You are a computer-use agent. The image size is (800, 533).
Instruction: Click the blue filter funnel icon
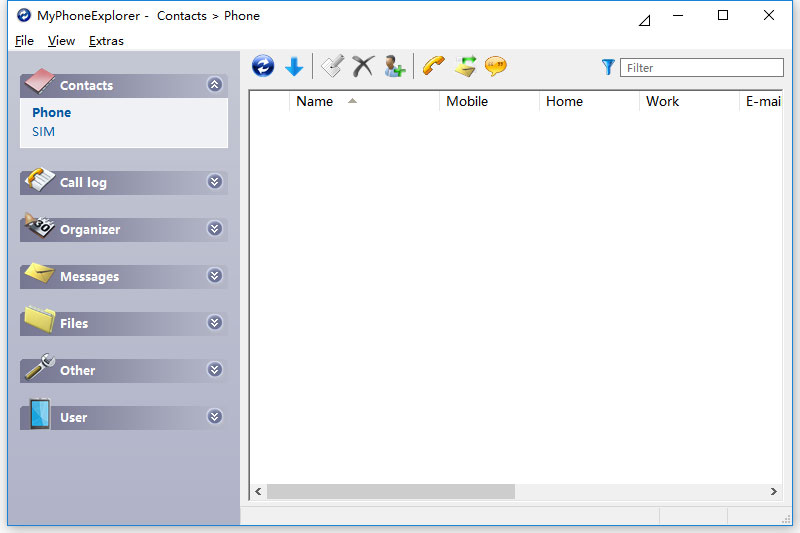click(608, 67)
